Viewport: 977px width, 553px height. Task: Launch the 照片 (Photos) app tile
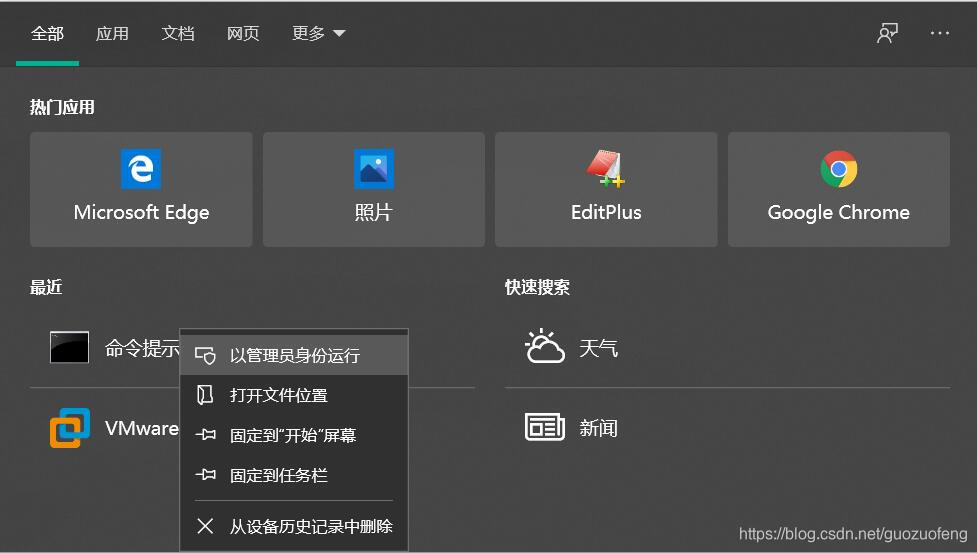pyautogui.click(x=374, y=189)
